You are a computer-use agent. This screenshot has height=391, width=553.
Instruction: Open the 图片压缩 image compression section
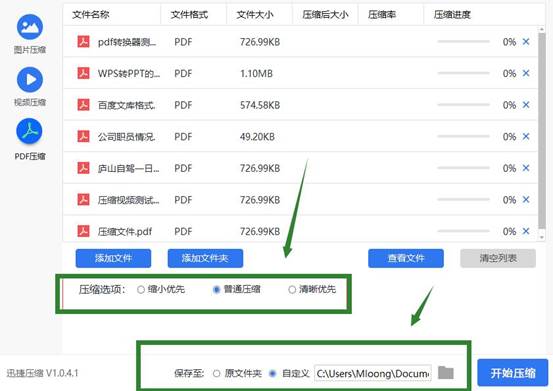pyautogui.click(x=30, y=27)
